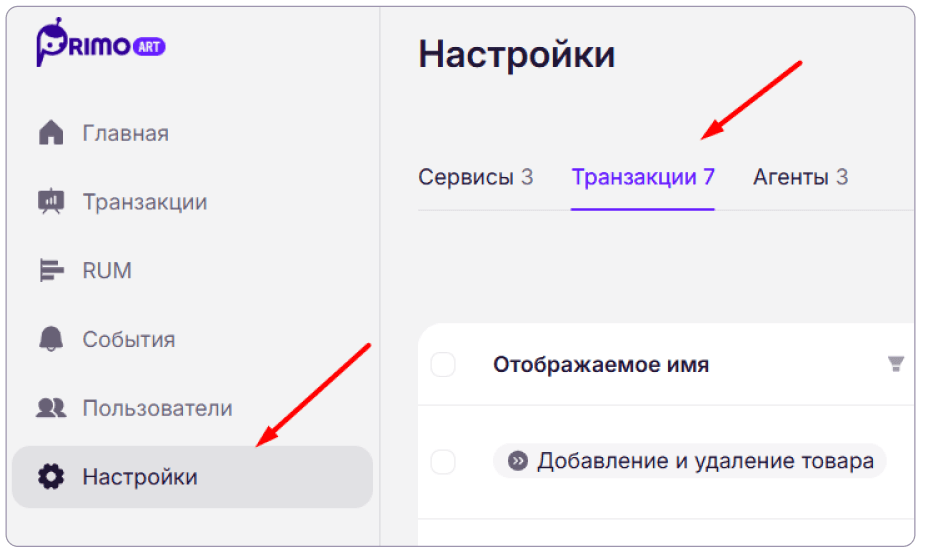Toggle the select-all checkbox in the table header
This screenshot has height=550, width=929.
[x=443, y=364]
